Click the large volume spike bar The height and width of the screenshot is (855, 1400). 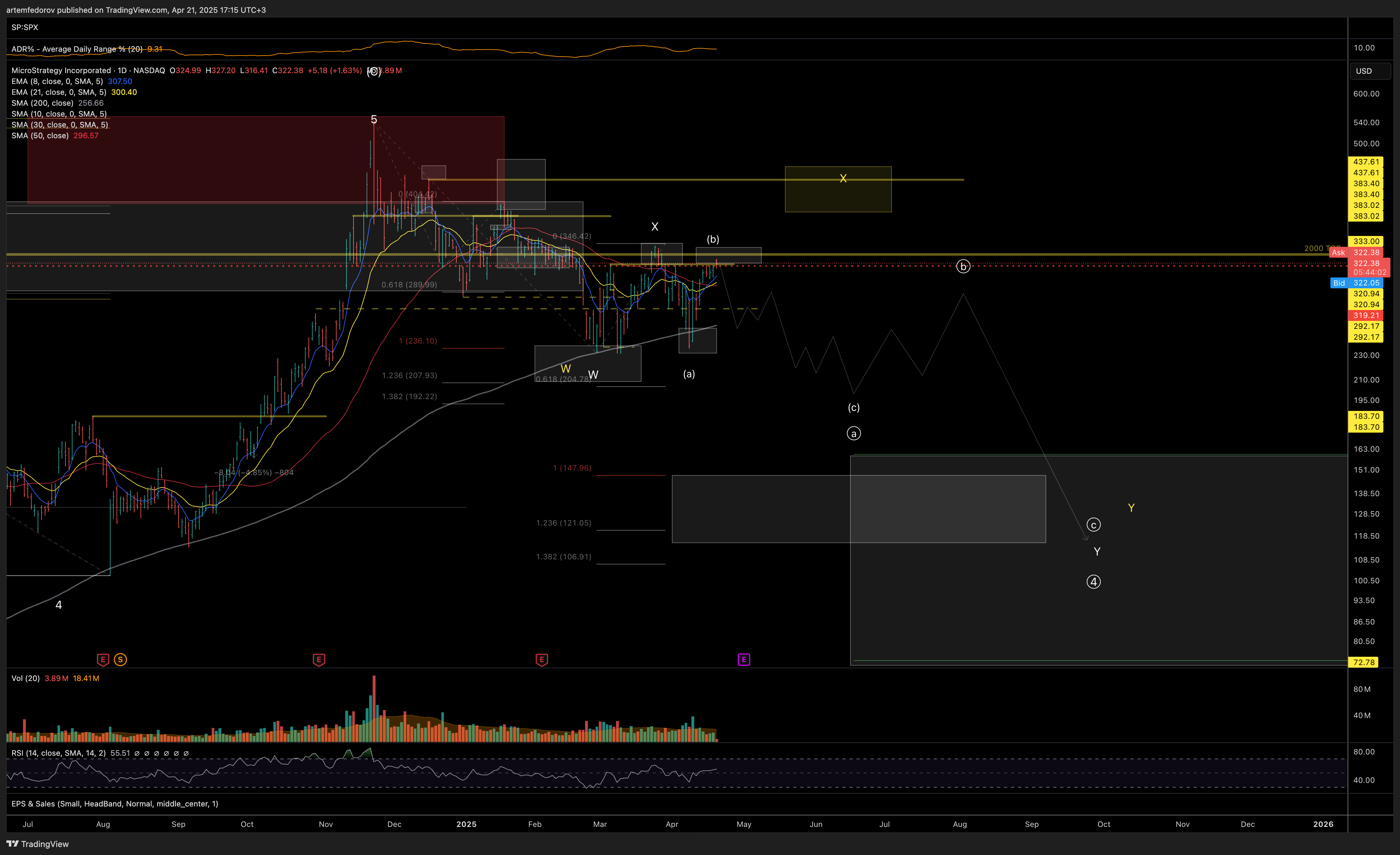(374, 708)
